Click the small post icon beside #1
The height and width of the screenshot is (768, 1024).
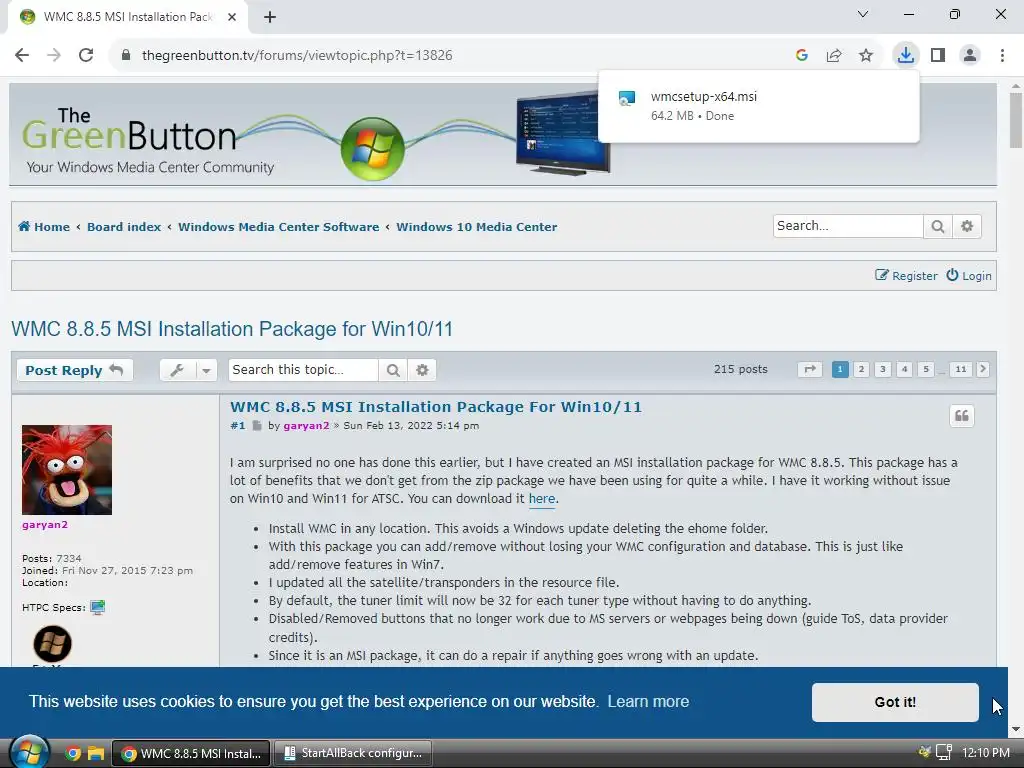click(x=257, y=426)
